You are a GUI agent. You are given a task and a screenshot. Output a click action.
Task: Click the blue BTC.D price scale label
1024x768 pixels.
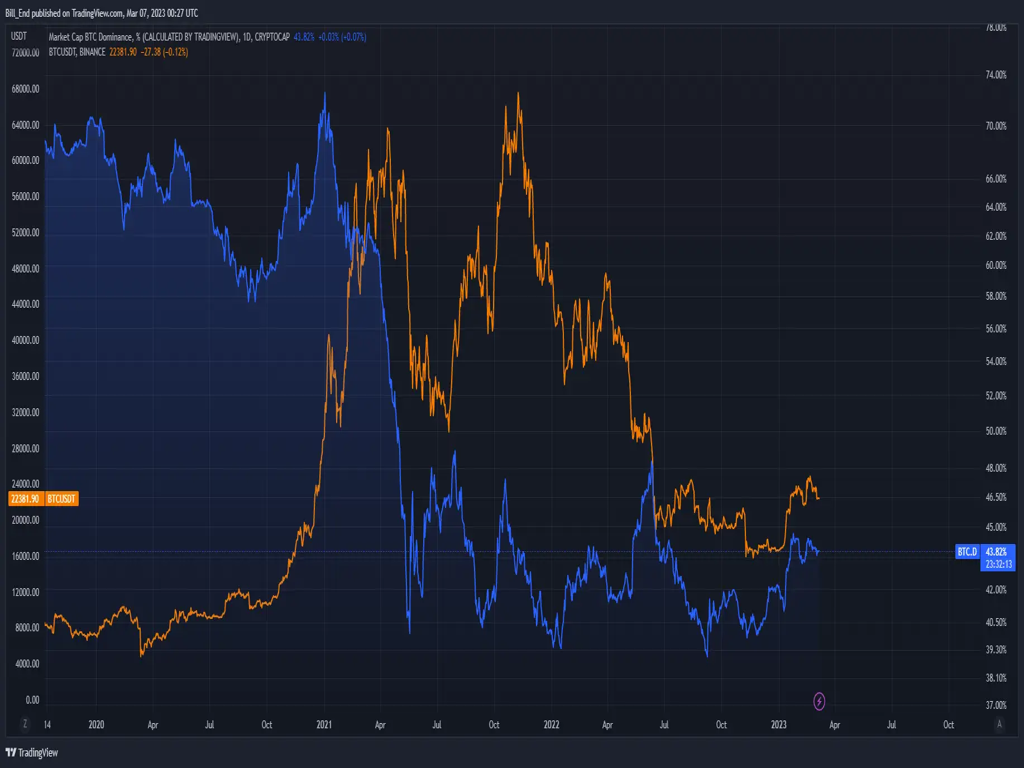coord(966,551)
